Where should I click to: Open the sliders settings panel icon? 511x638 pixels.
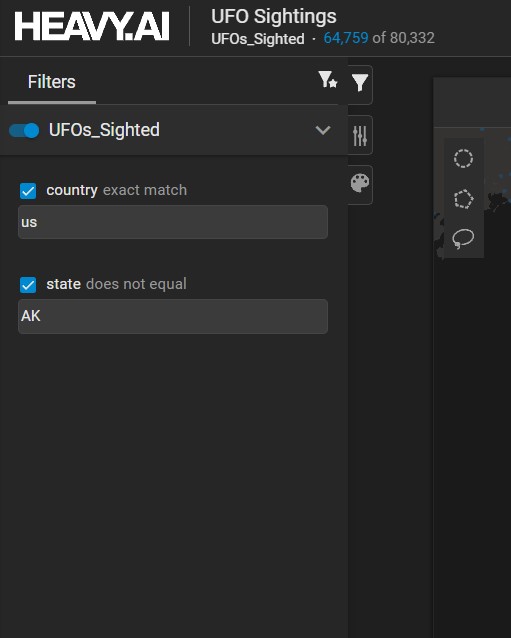(360, 135)
